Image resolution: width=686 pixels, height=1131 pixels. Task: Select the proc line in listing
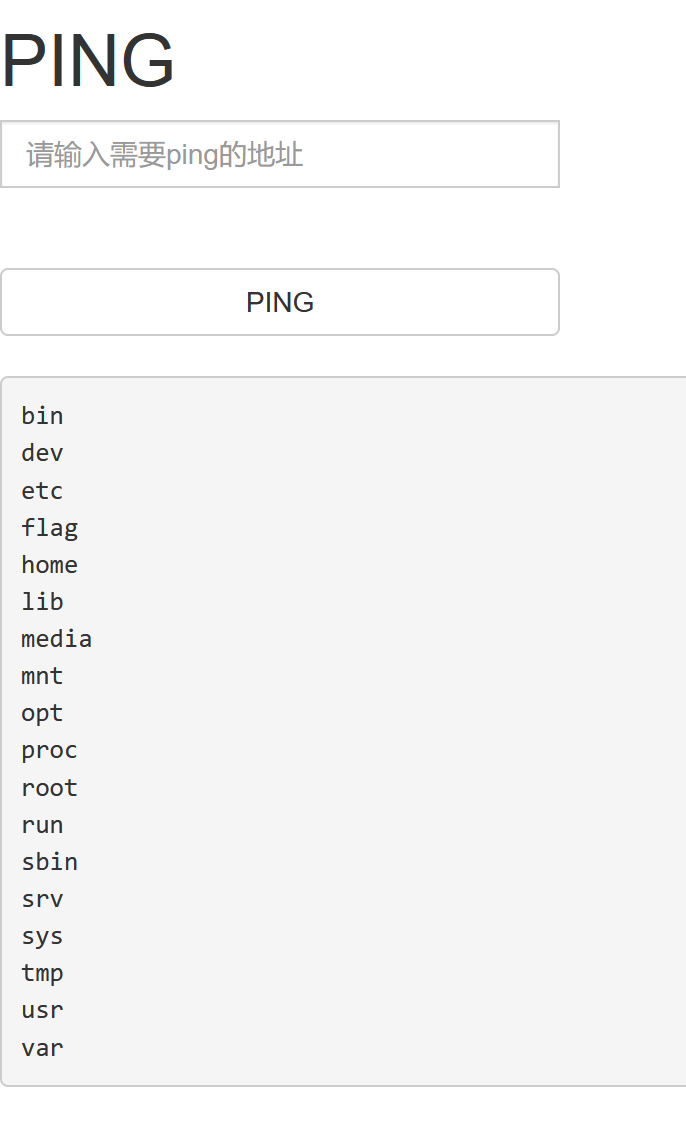coord(49,750)
